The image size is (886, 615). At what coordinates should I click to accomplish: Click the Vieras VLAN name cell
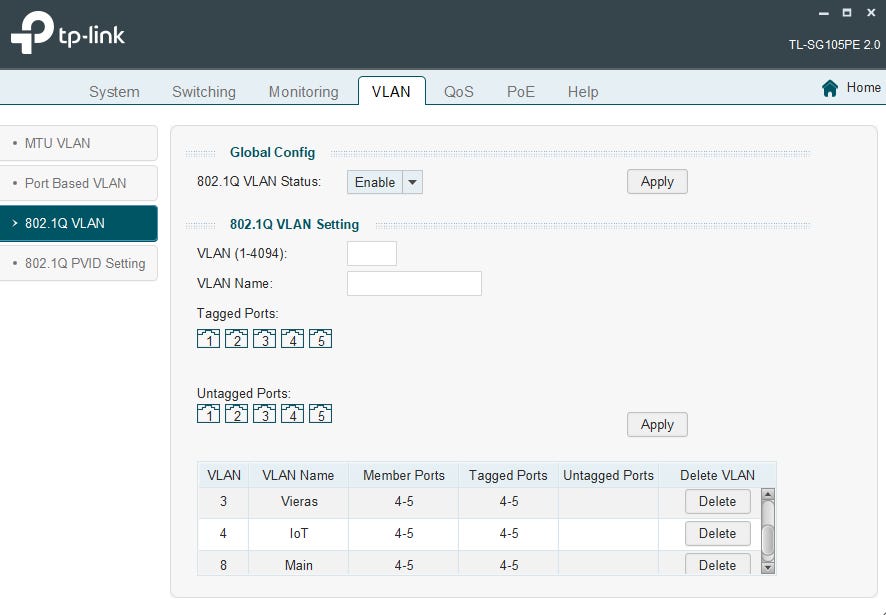tap(299, 501)
